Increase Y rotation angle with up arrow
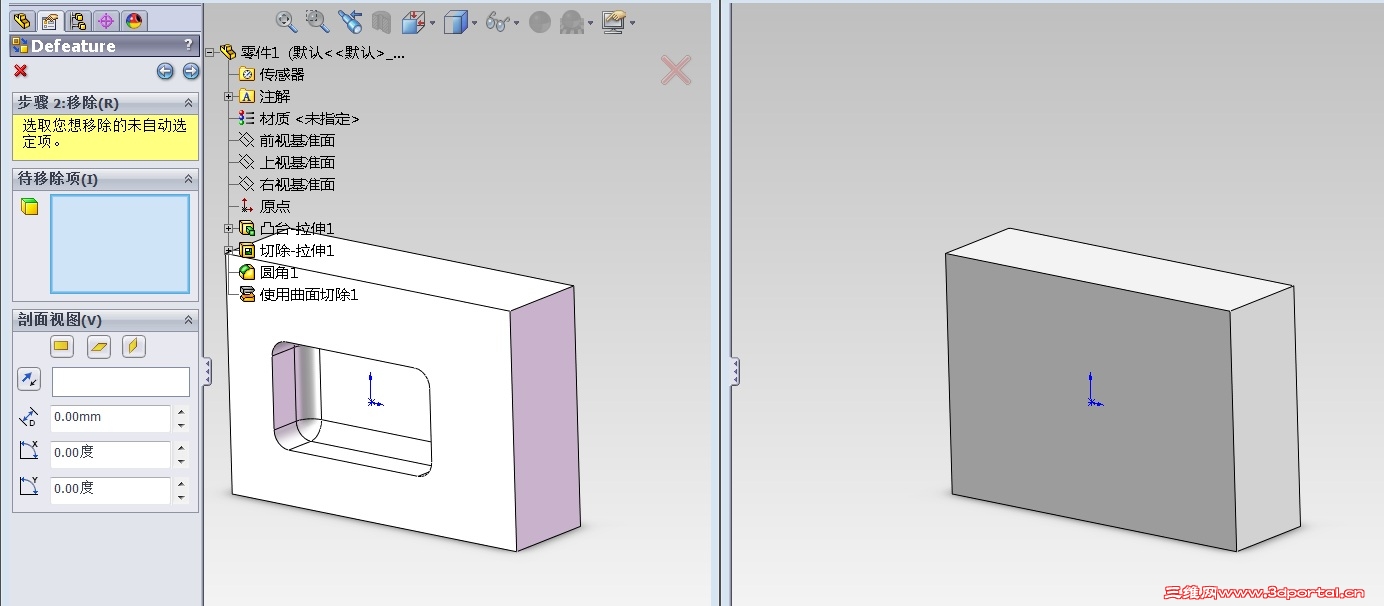The height and width of the screenshot is (606, 1384). 181,483
